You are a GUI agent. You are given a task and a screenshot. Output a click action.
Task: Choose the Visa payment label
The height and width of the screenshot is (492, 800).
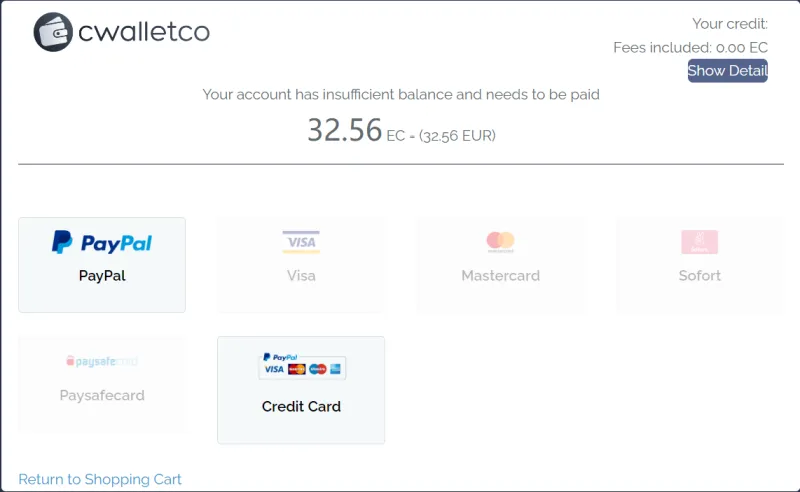click(x=301, y=275)
